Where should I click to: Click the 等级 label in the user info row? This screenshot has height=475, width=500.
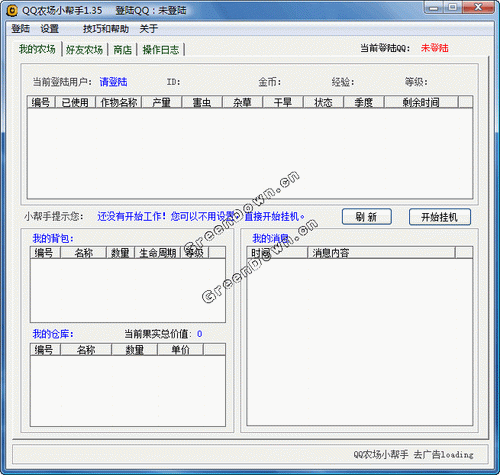pos(416,82)
